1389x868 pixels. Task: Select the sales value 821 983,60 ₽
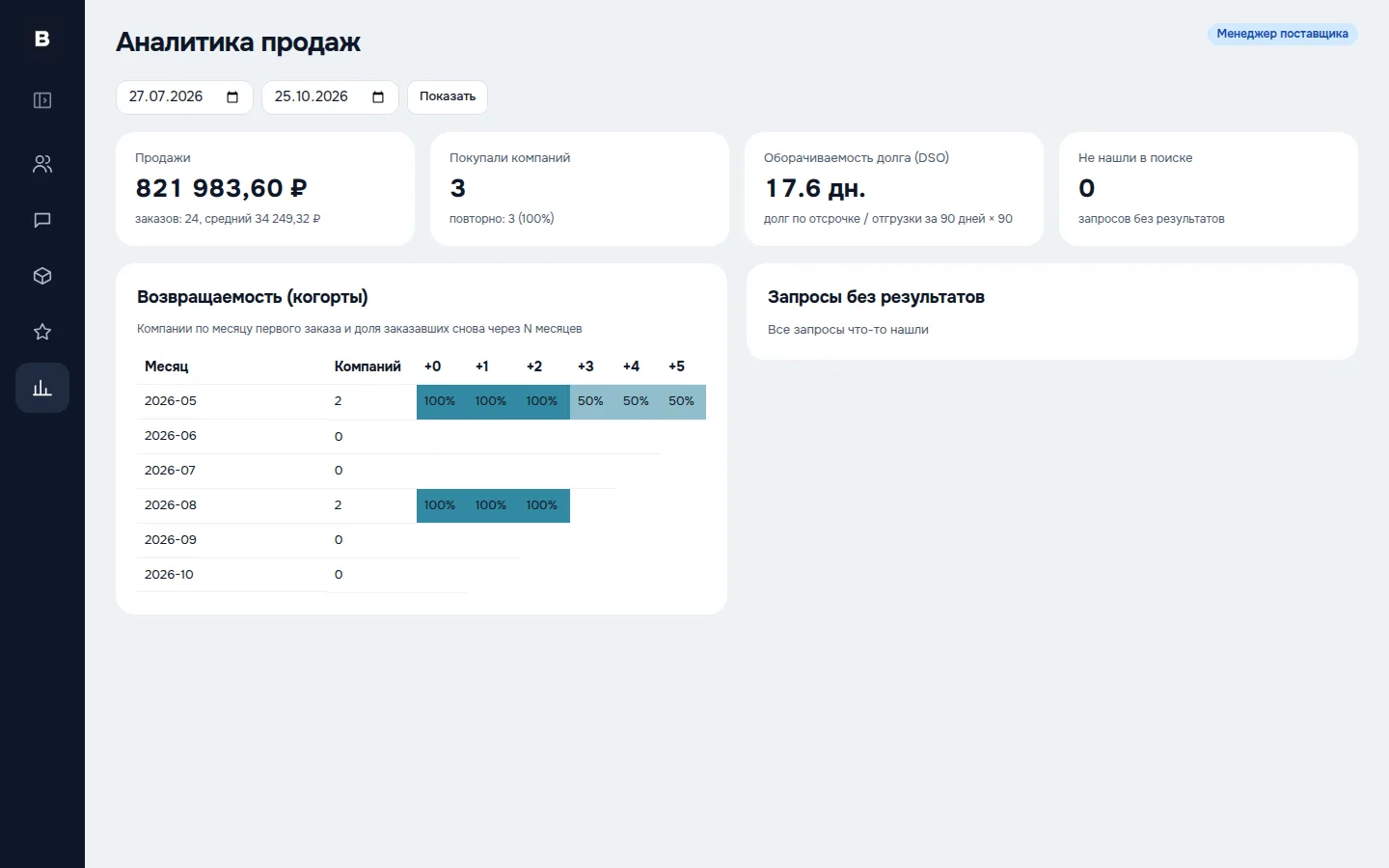[x=221, y=188]
